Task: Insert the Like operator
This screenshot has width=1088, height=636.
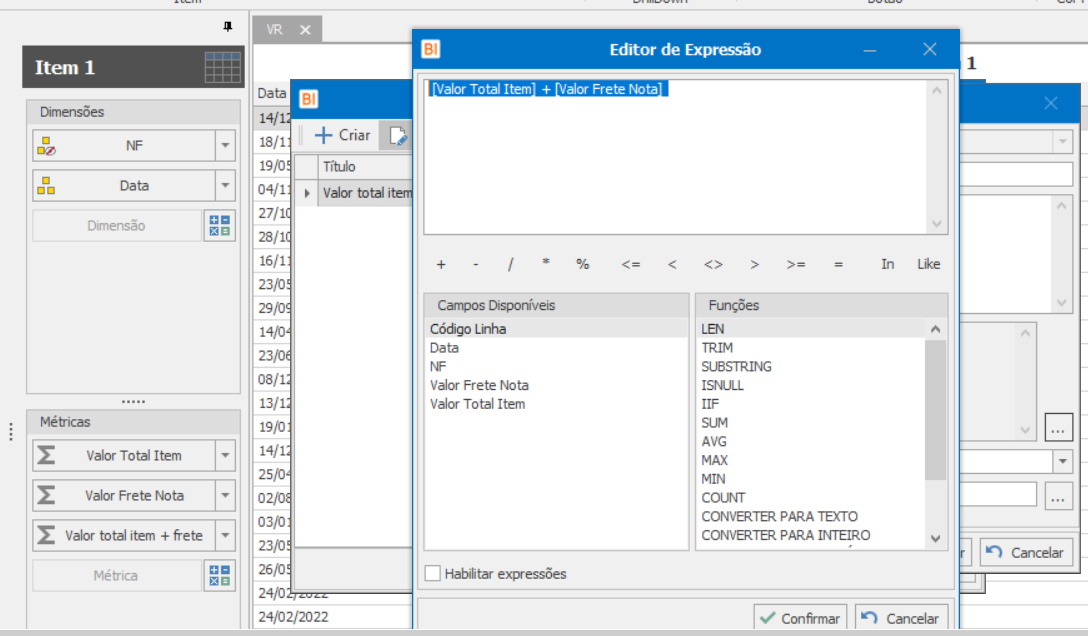Action: coord(928,264)
